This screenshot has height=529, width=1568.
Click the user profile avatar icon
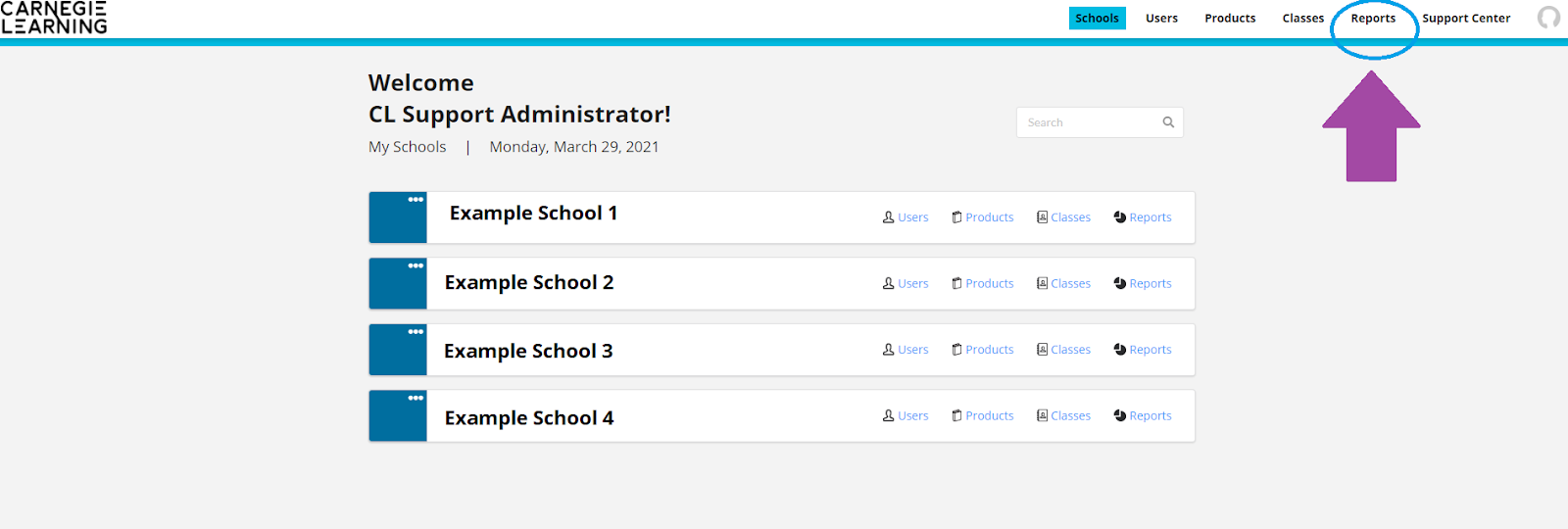point(1548,18)
